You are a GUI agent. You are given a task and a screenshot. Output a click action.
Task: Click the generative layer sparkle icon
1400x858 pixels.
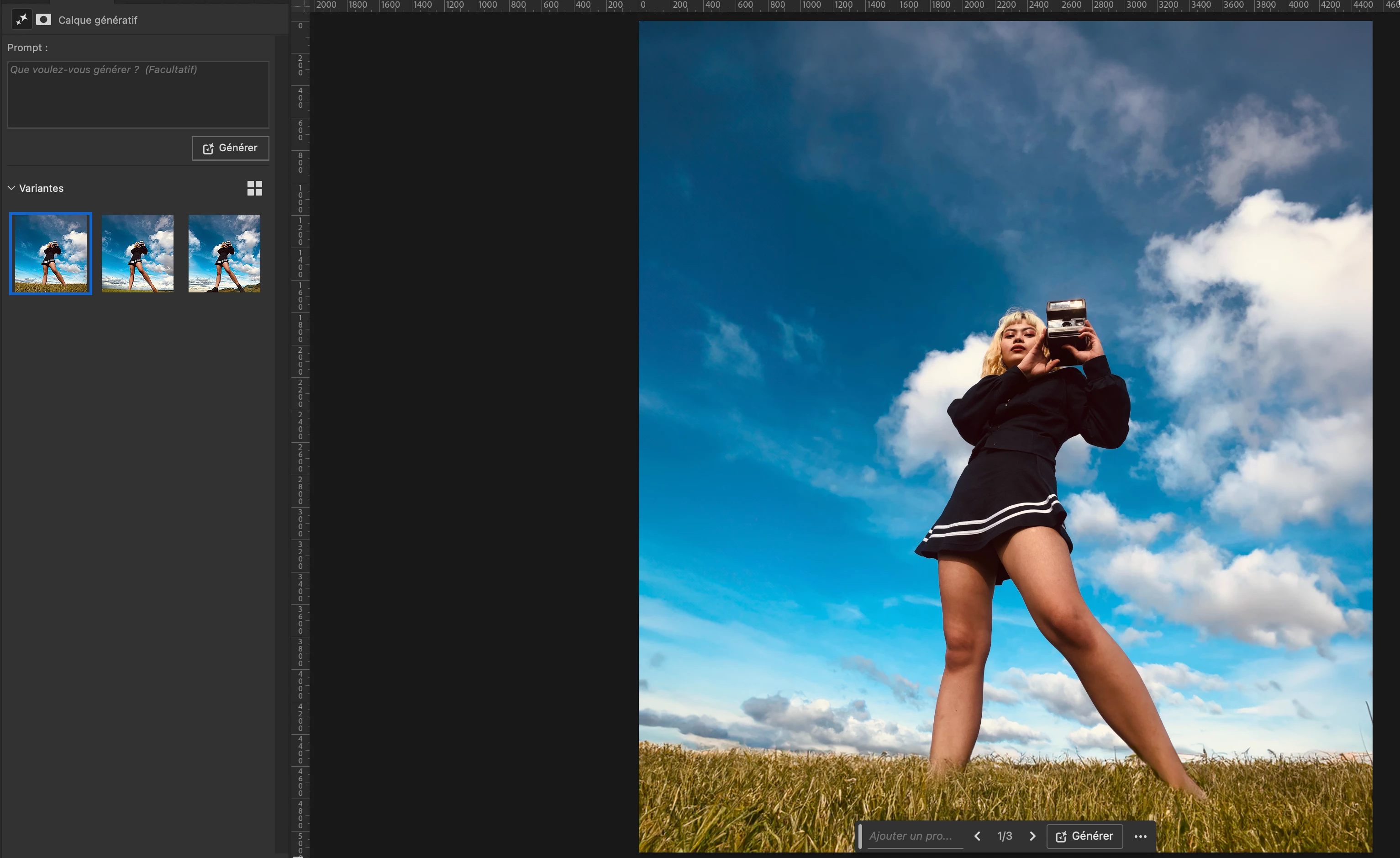21,20
